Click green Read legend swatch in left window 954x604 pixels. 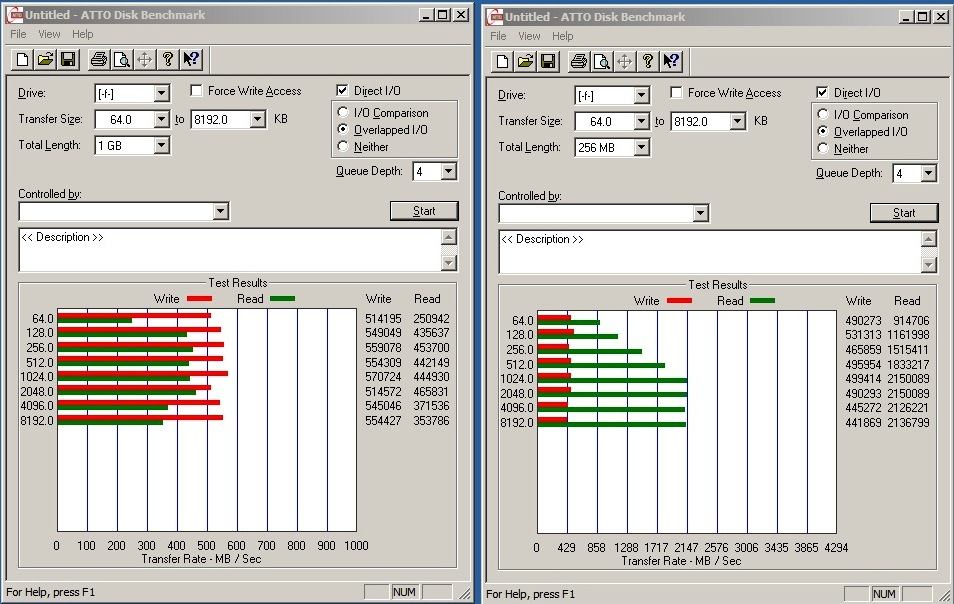pyautogui.click(x=282, y=299)
